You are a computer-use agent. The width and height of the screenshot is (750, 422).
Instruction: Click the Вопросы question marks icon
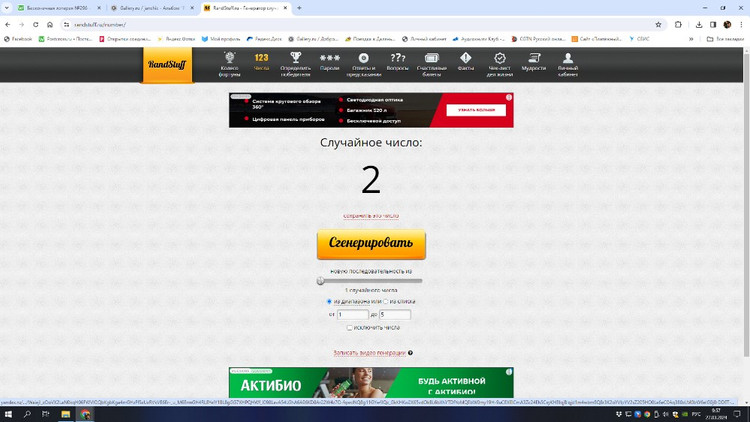(397, 60)
